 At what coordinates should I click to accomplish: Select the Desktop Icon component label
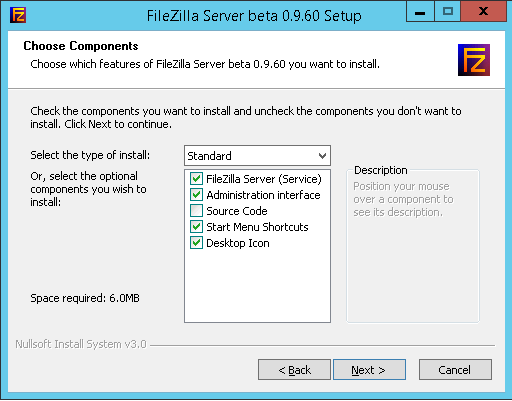[x=238, y=243]
